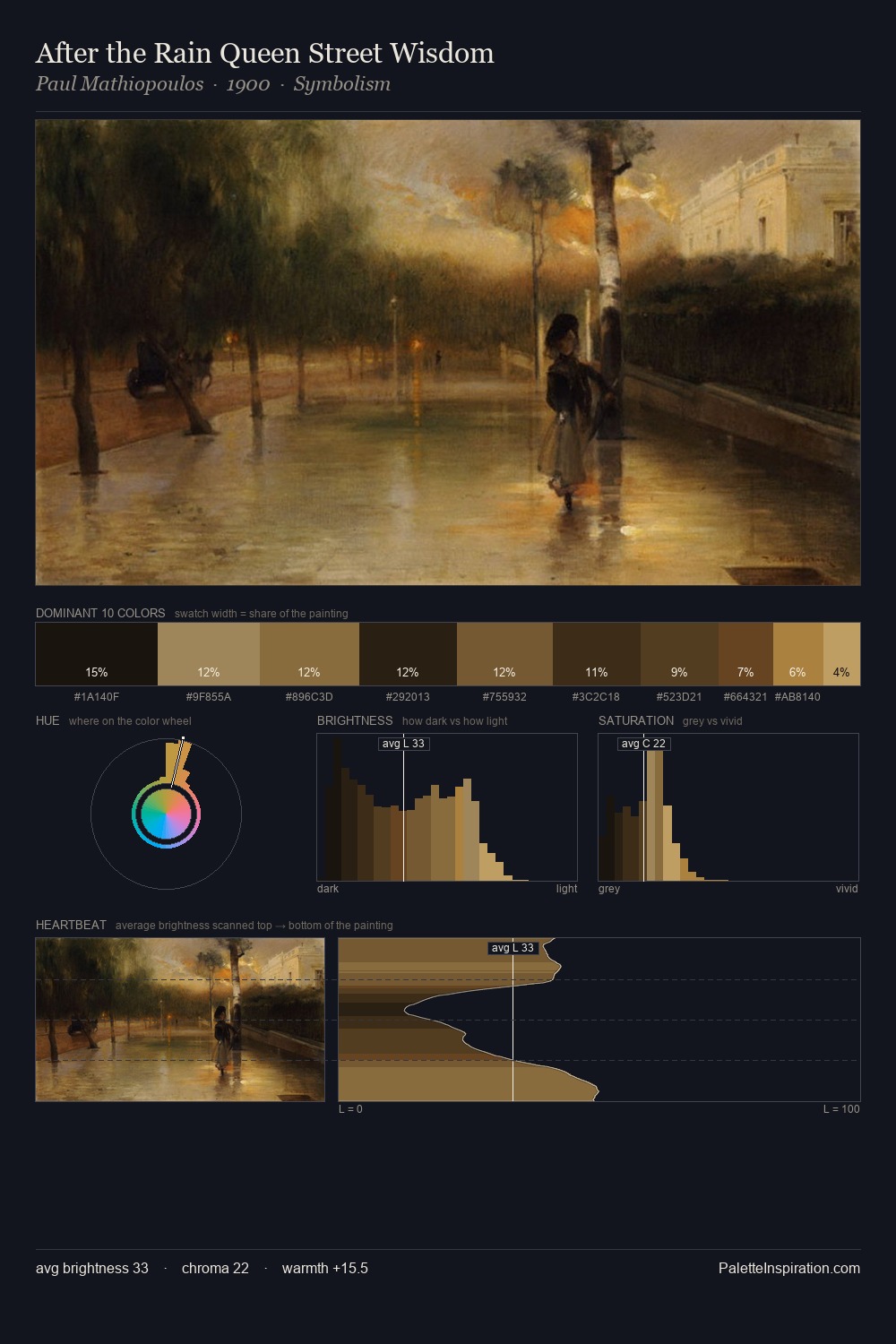Pick the 11% color swatch
Image resolution: width=896 pixels, height=1344 pixels.
point(597,654)
